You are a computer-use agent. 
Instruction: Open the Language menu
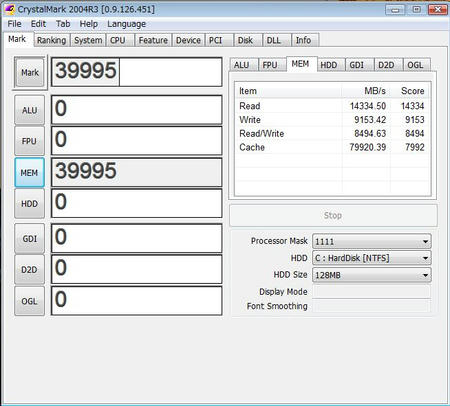point(126,24)
